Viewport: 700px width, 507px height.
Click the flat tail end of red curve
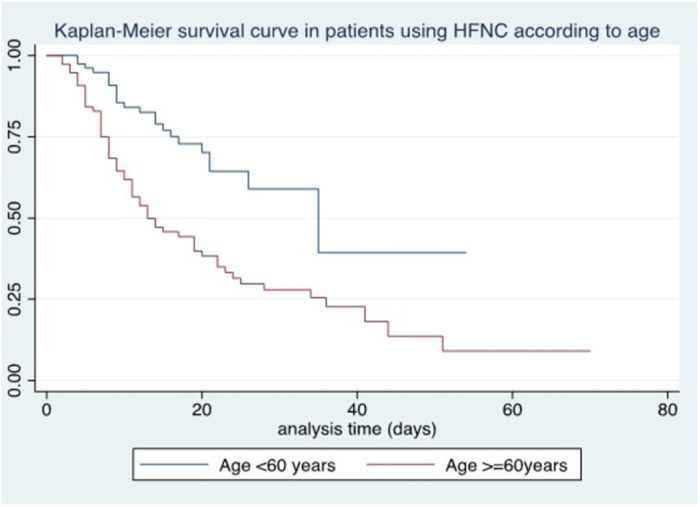click(x=517, y=351)
